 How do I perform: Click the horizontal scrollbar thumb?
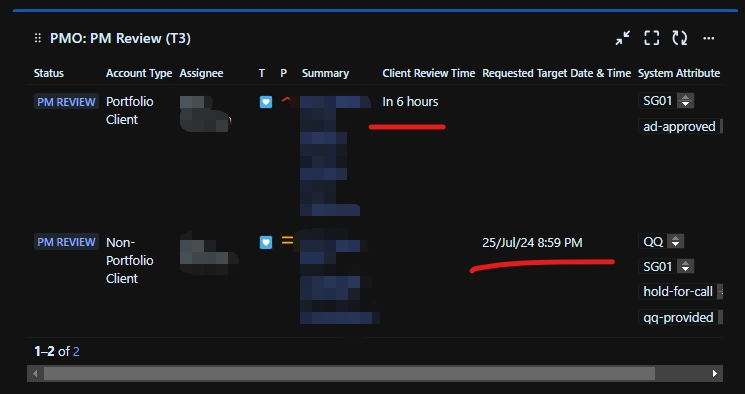tap(349, 374)
